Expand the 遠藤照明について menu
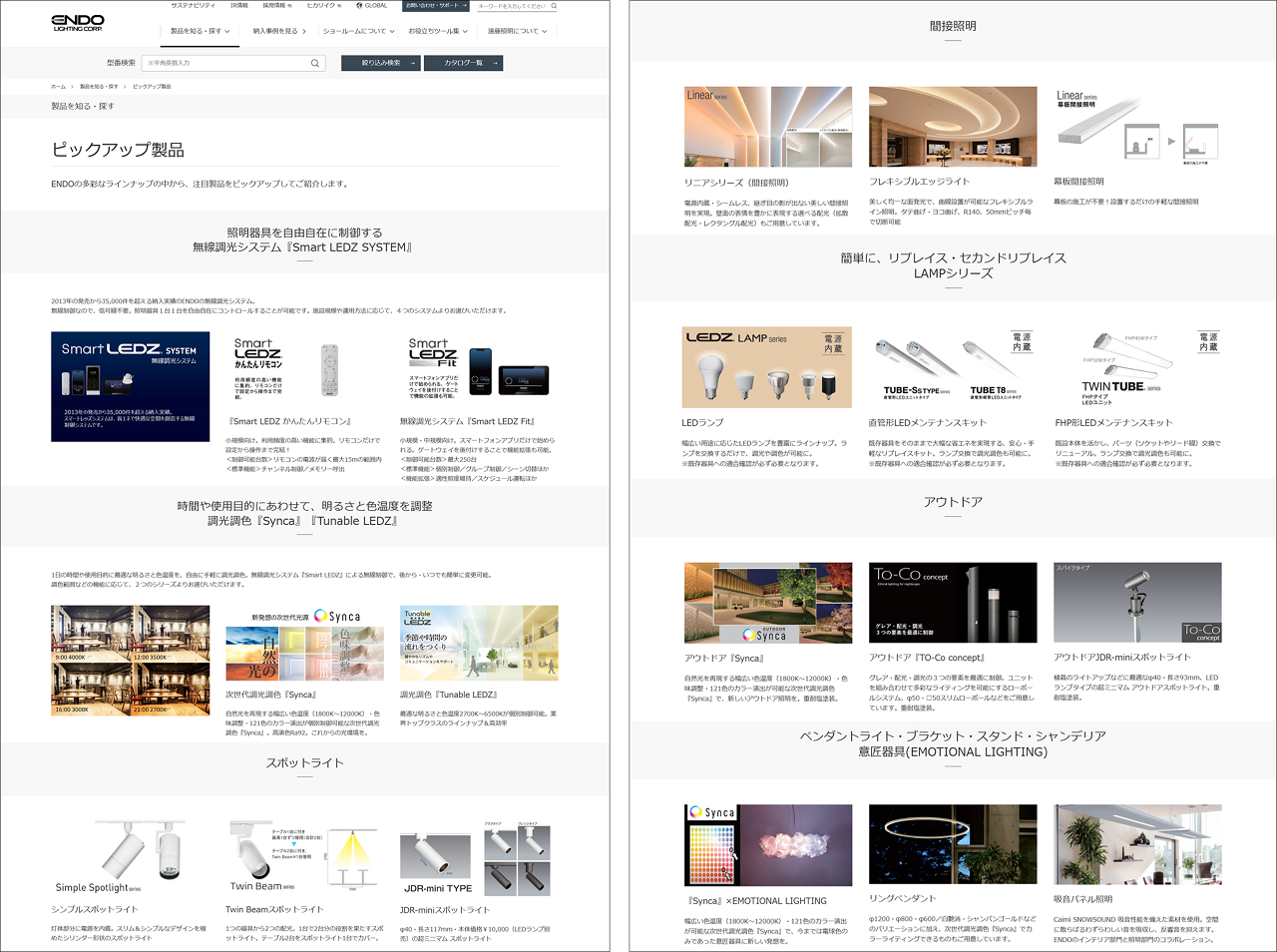Image resolution: width=1277 pixels, height=952 pixels. (x=517, y=31)
